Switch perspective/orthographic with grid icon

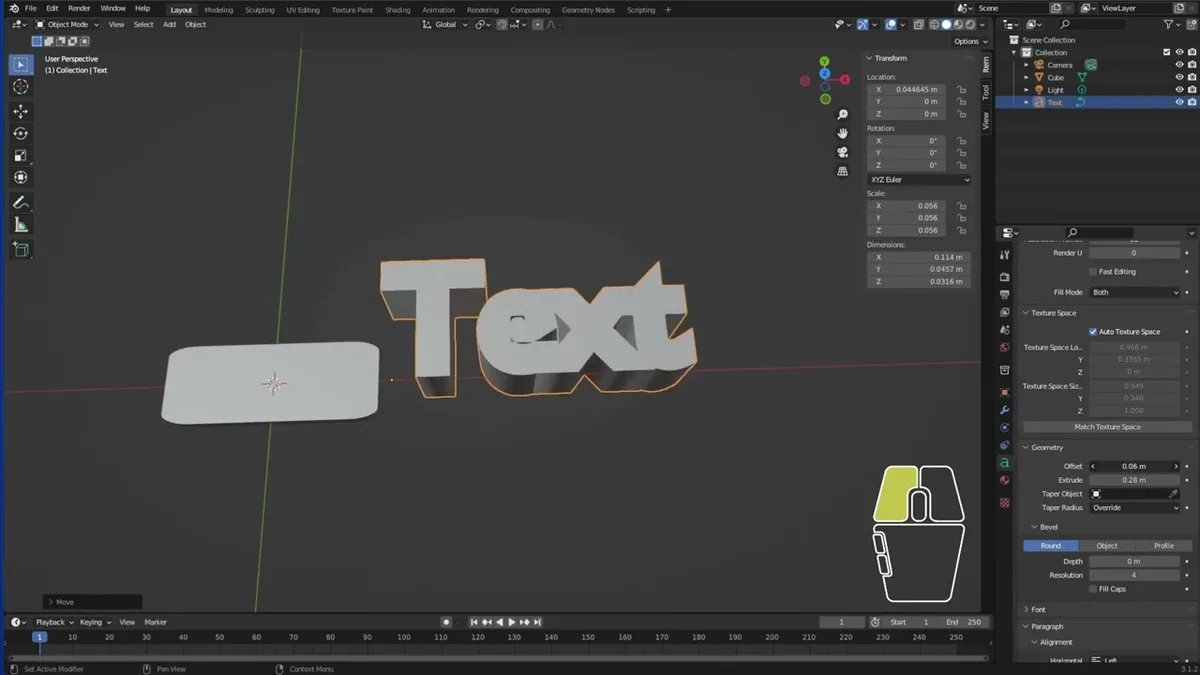tap(843, 171)
